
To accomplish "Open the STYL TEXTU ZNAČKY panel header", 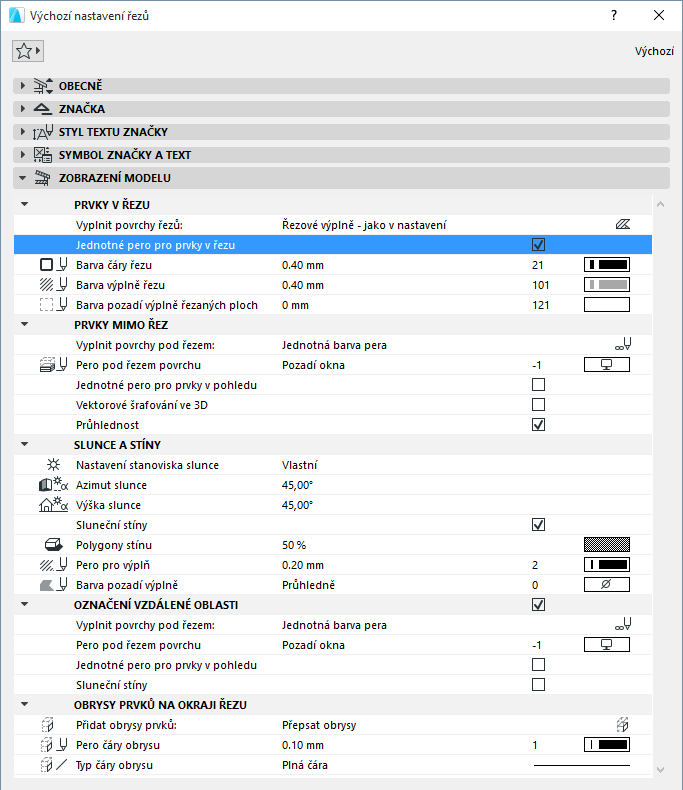I will pos(342,132).
